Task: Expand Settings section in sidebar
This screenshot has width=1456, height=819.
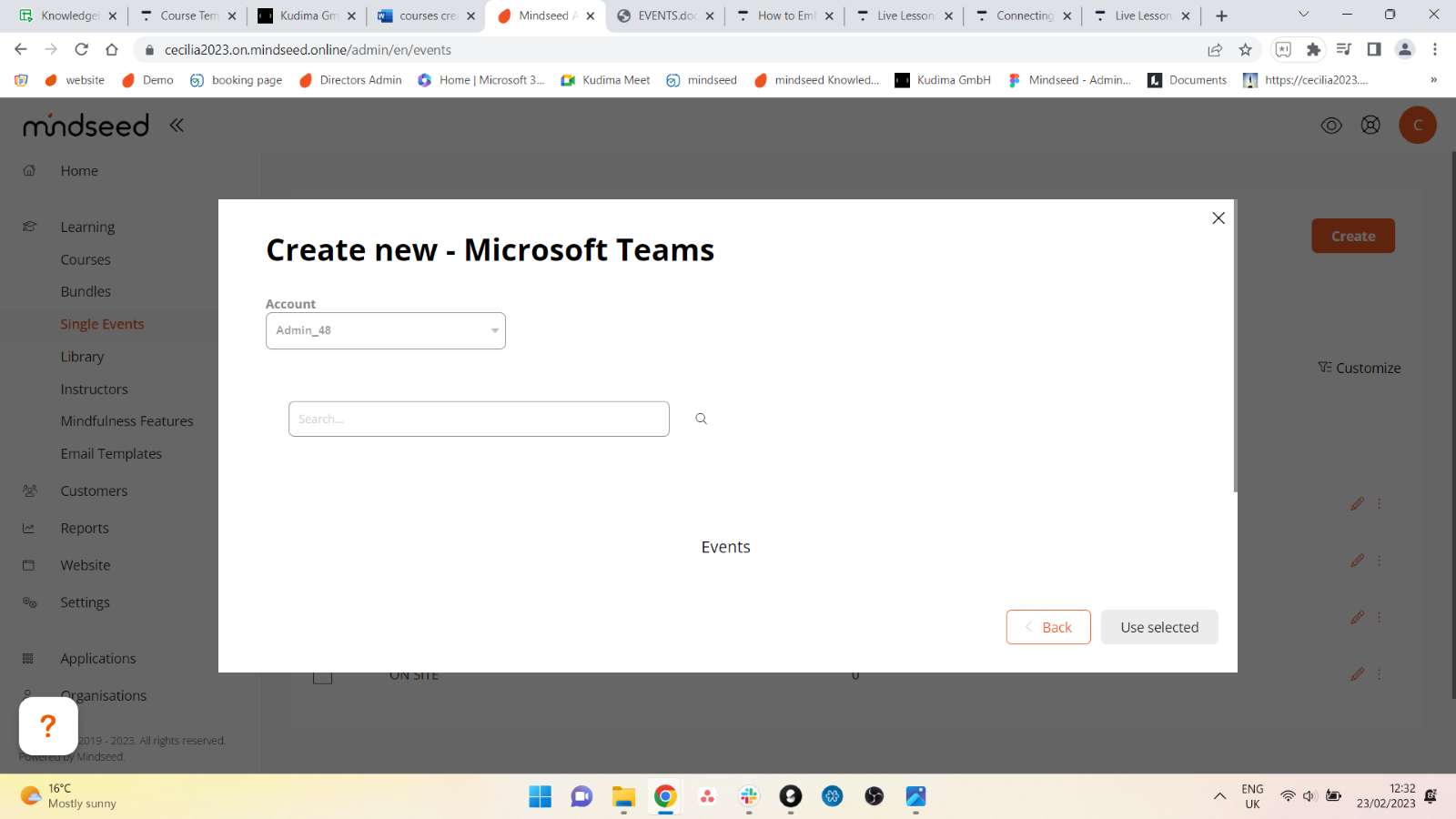Action: point(85,602)
